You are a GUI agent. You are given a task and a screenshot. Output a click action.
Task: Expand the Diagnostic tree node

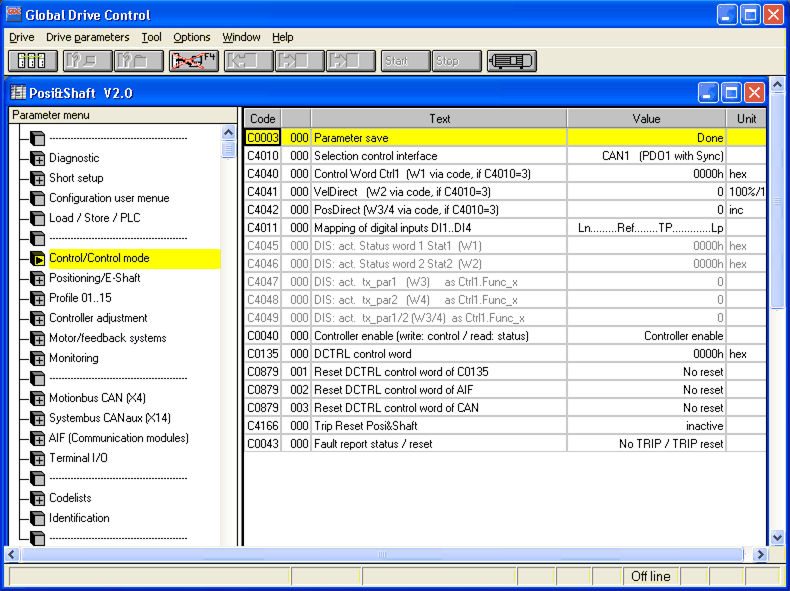[x=37, y=158]
